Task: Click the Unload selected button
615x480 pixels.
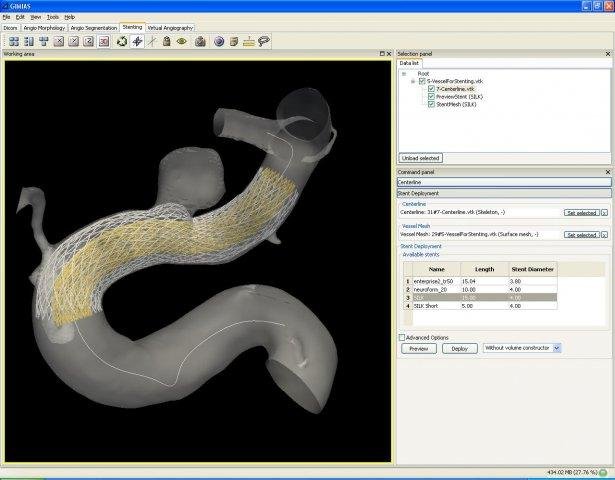Action: pyautogui.click(x=420, y=158)
